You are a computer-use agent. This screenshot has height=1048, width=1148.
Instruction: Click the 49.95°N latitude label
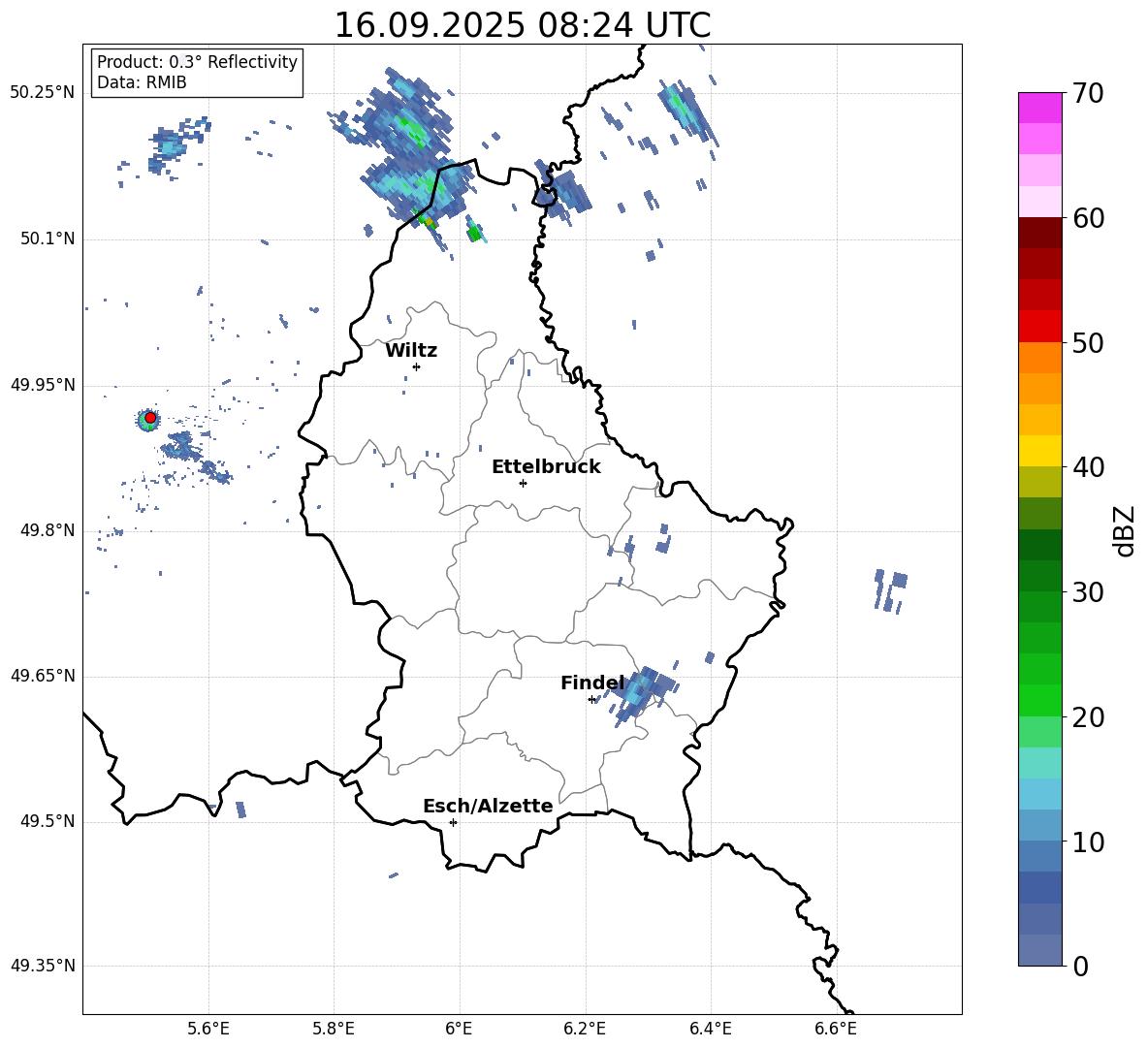coord(42,385)
